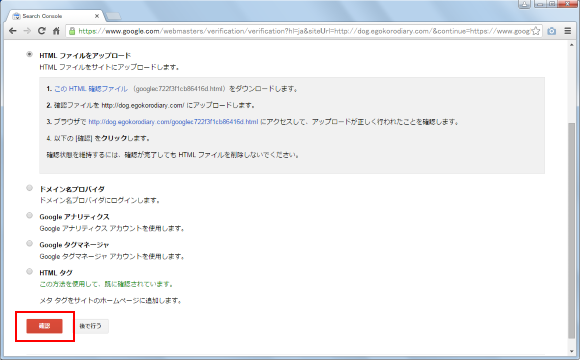The width and height of the screenshot is (580, 360).
Task: Switch to the Search Console tab
Action: coord(54,16)
